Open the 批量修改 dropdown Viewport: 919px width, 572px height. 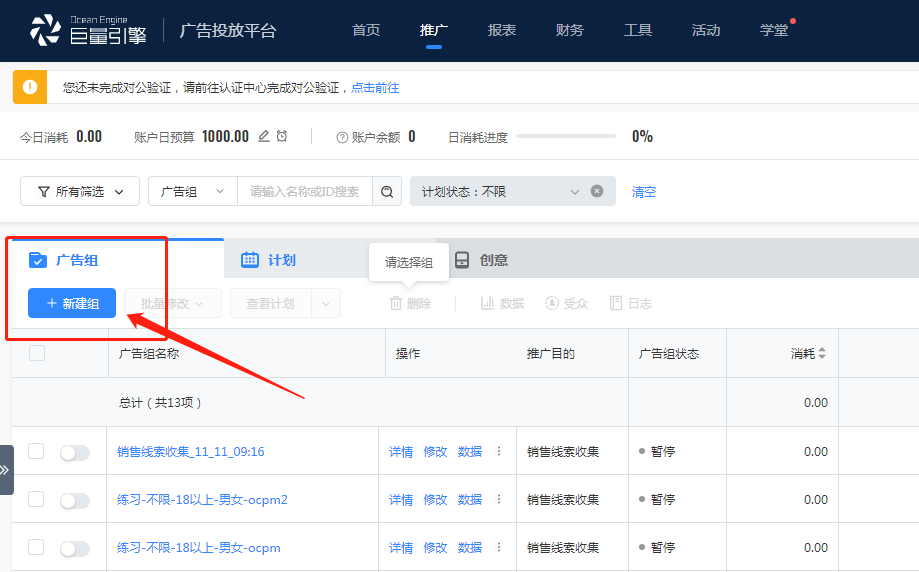click(x=173, y=304)
